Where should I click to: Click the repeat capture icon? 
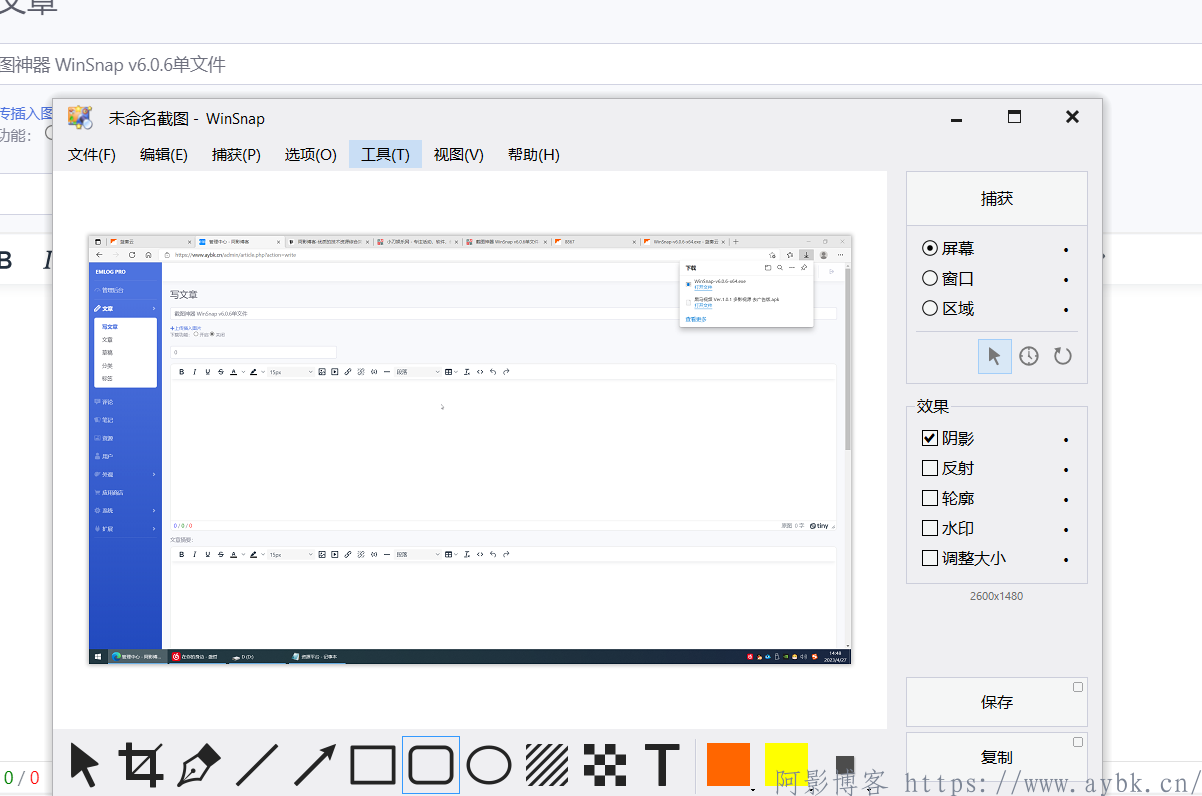[1062, 355]
